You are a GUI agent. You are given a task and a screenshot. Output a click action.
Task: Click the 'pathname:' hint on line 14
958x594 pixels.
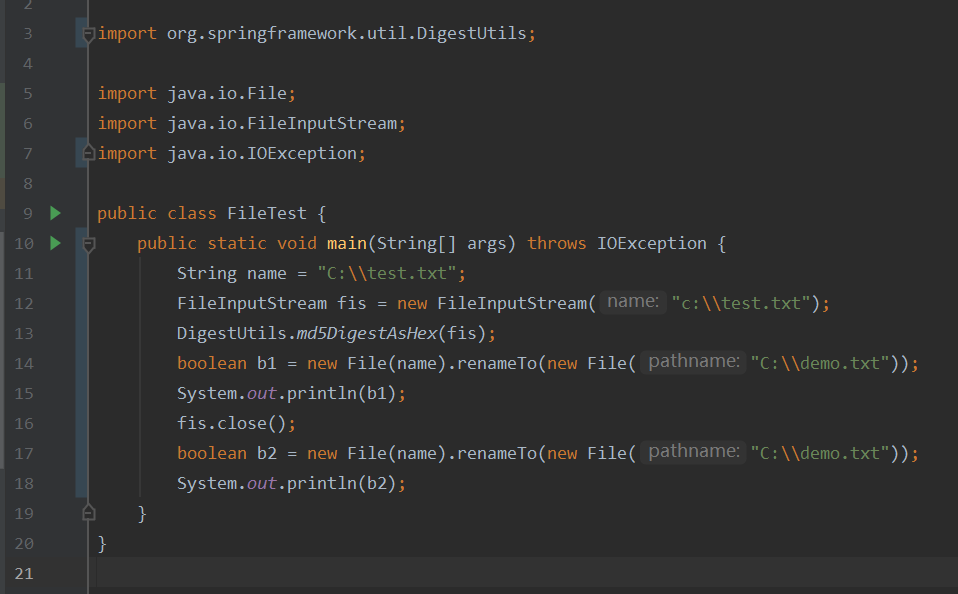coord(694,362)
